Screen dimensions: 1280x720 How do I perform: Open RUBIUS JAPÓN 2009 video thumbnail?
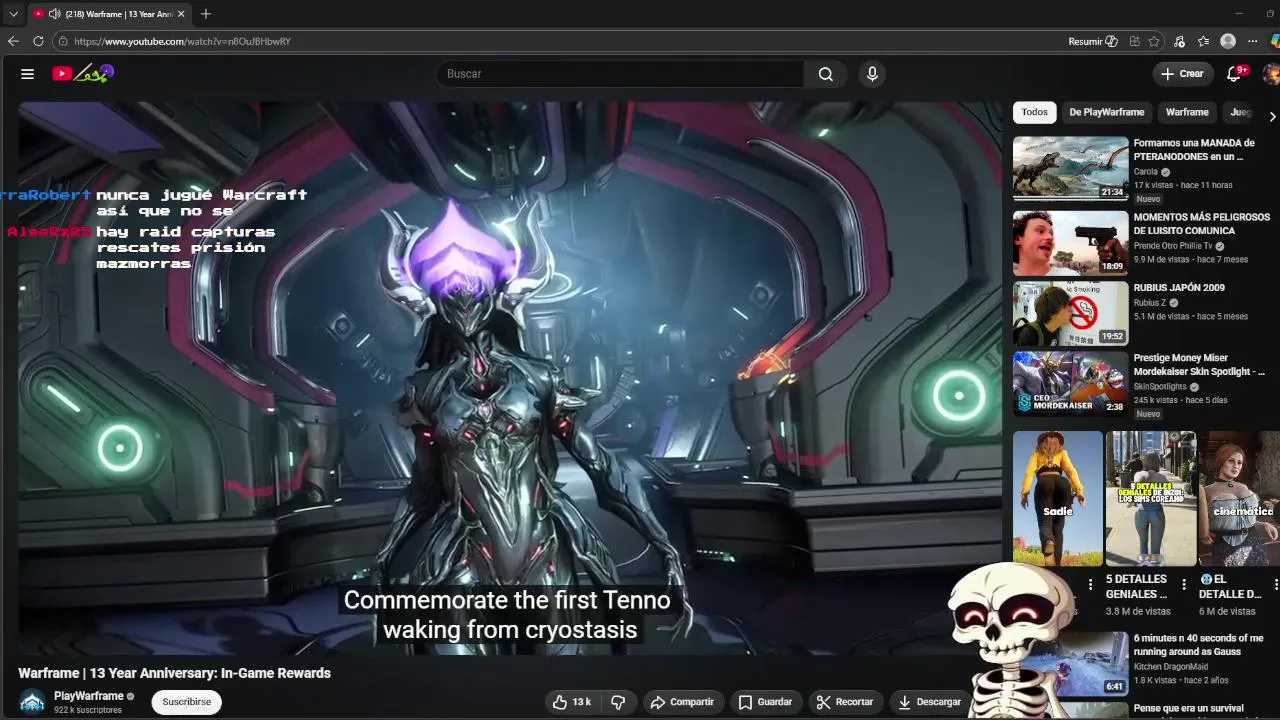tap(1070, 313)
